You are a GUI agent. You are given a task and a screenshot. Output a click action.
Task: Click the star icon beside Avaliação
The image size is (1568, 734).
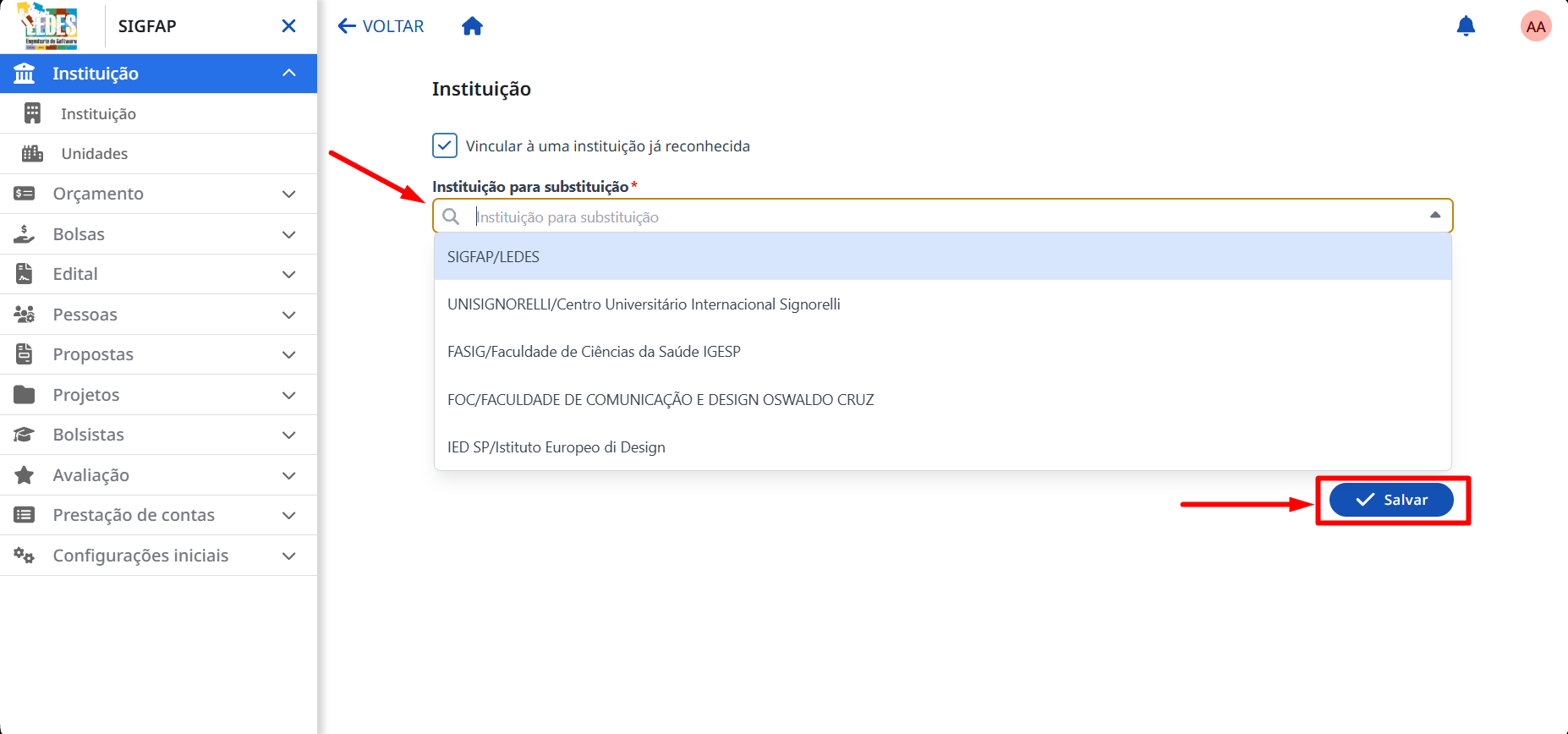pos(25,475)
